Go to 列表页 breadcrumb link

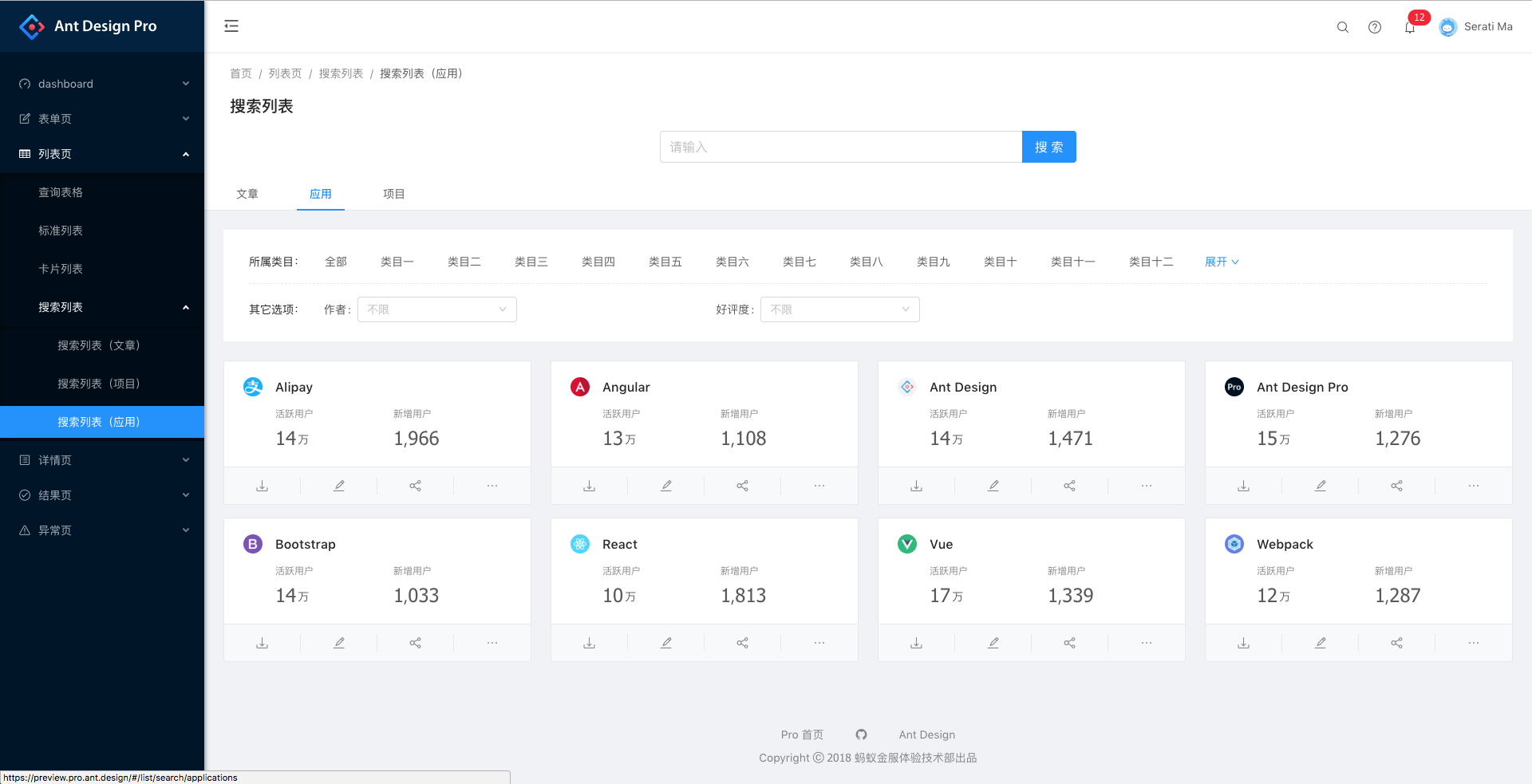coord(285,73)
